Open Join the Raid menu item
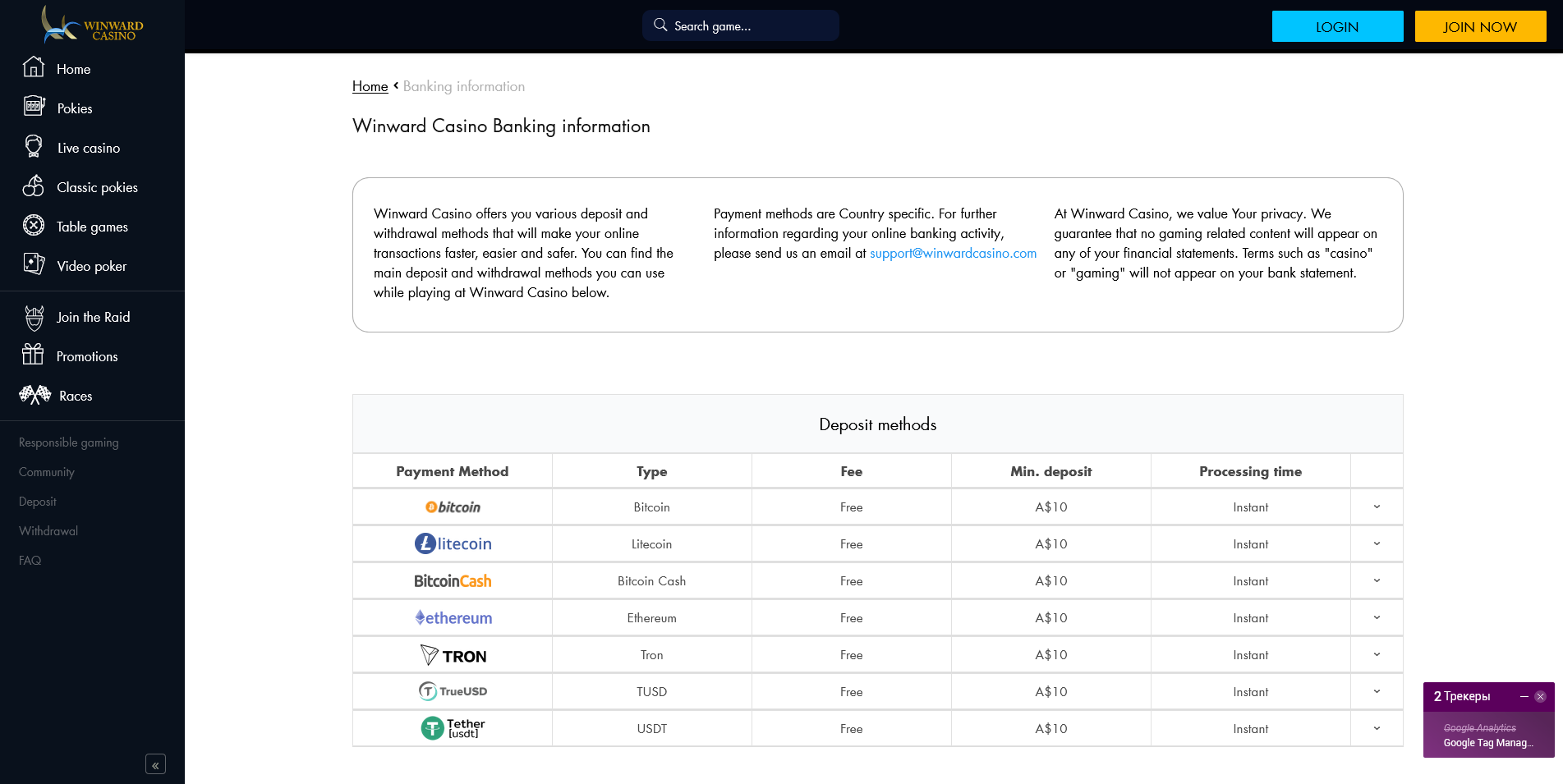 93,317
